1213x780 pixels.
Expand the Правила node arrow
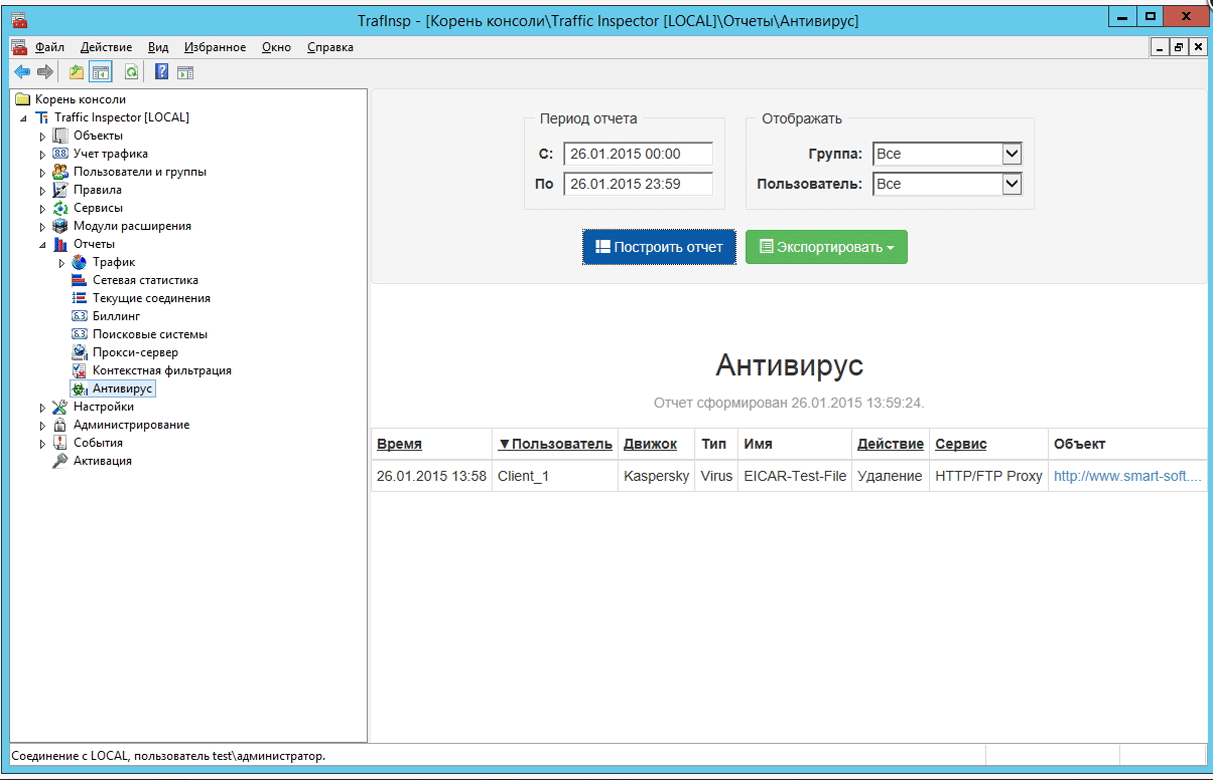pyautogui.click(x=42, y=190)
